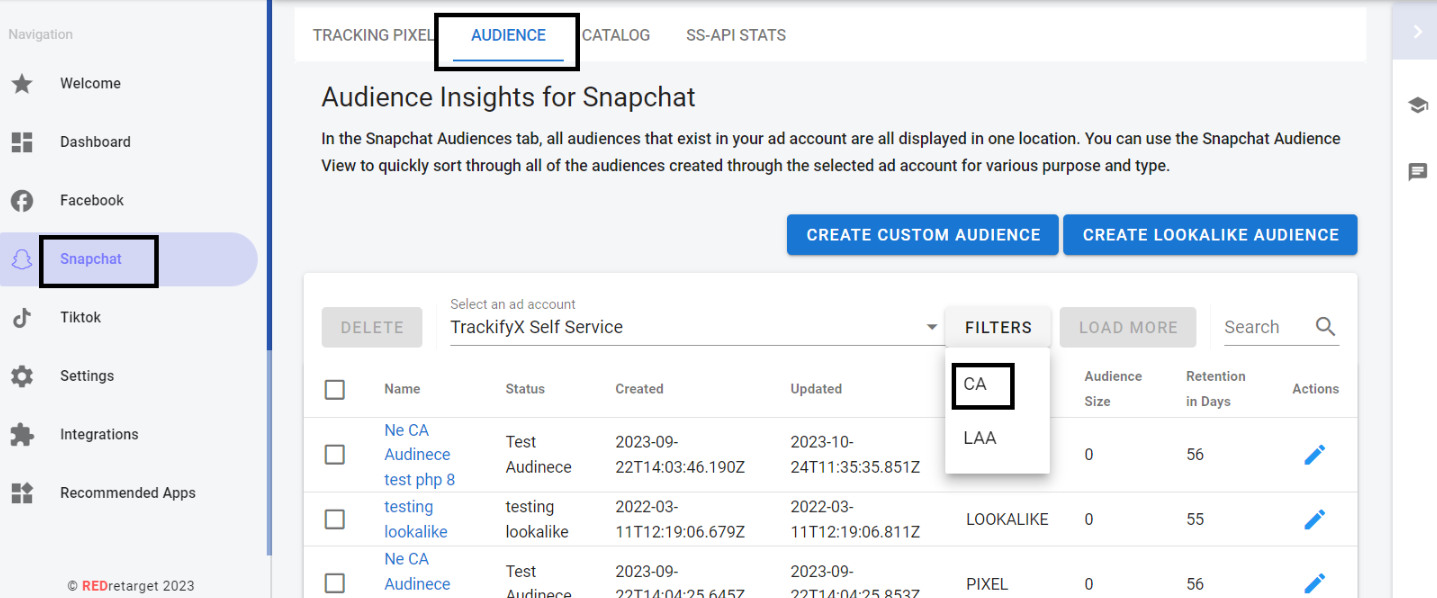Viewport: 1437px width, 598px height.
Task: Choose LAA in the filter options
Action: (x=979, y=437)
